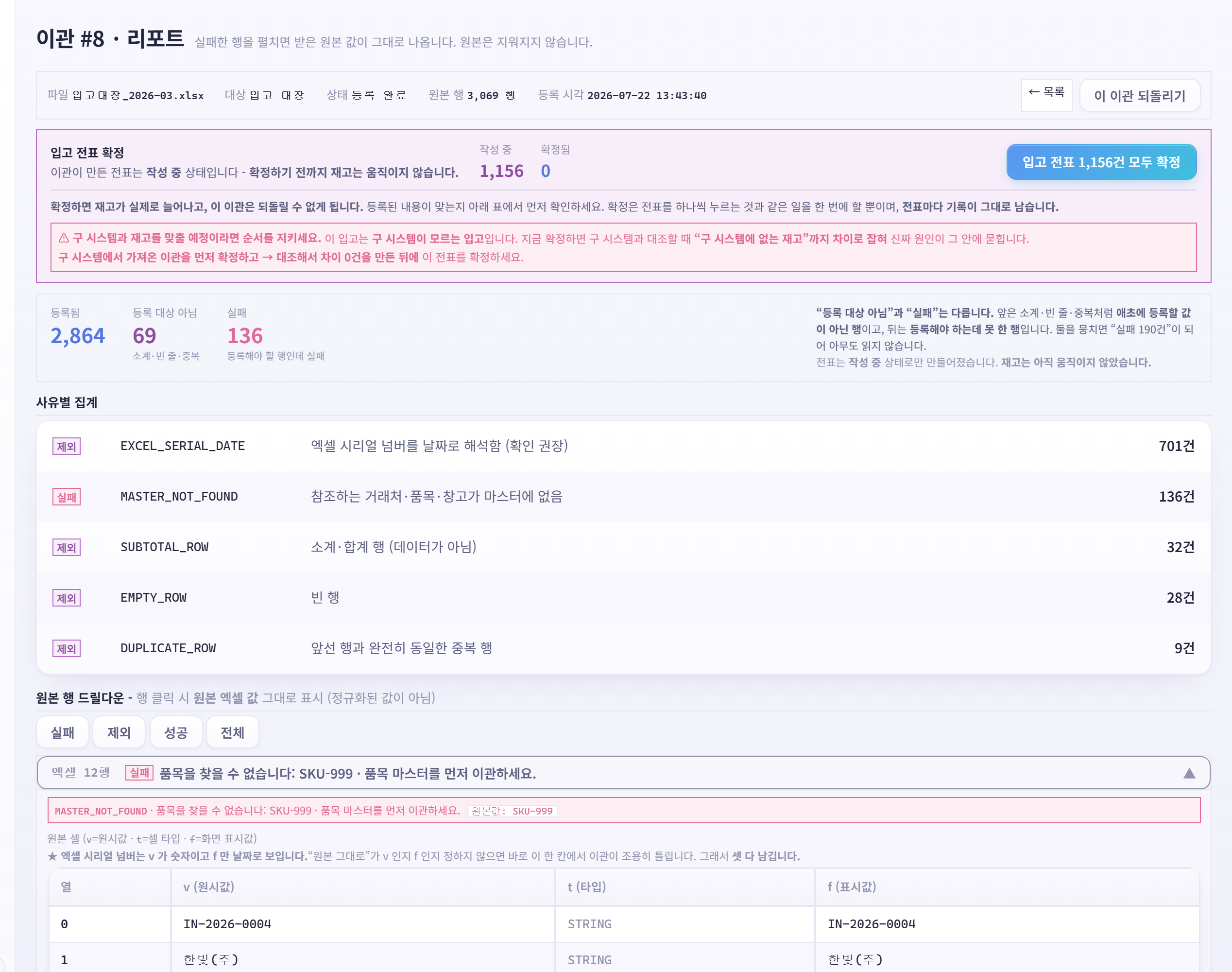Click the ← 목록 back button
The width and height of the screenshot is (1232, 972).
coord(1046,94)
